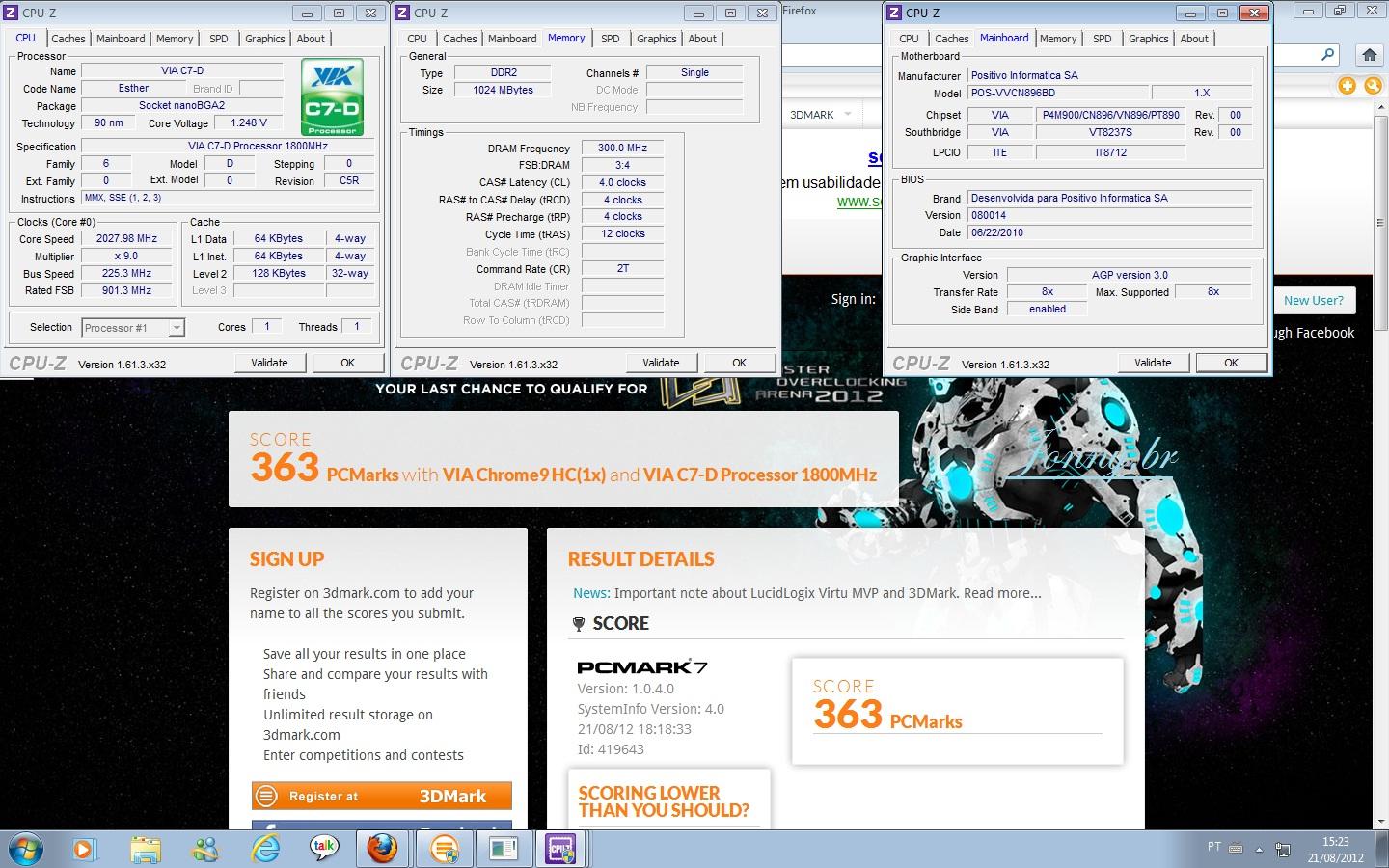
Task: Open Caches tab in the middle CPU-Z window
Action: coord(460,39)
